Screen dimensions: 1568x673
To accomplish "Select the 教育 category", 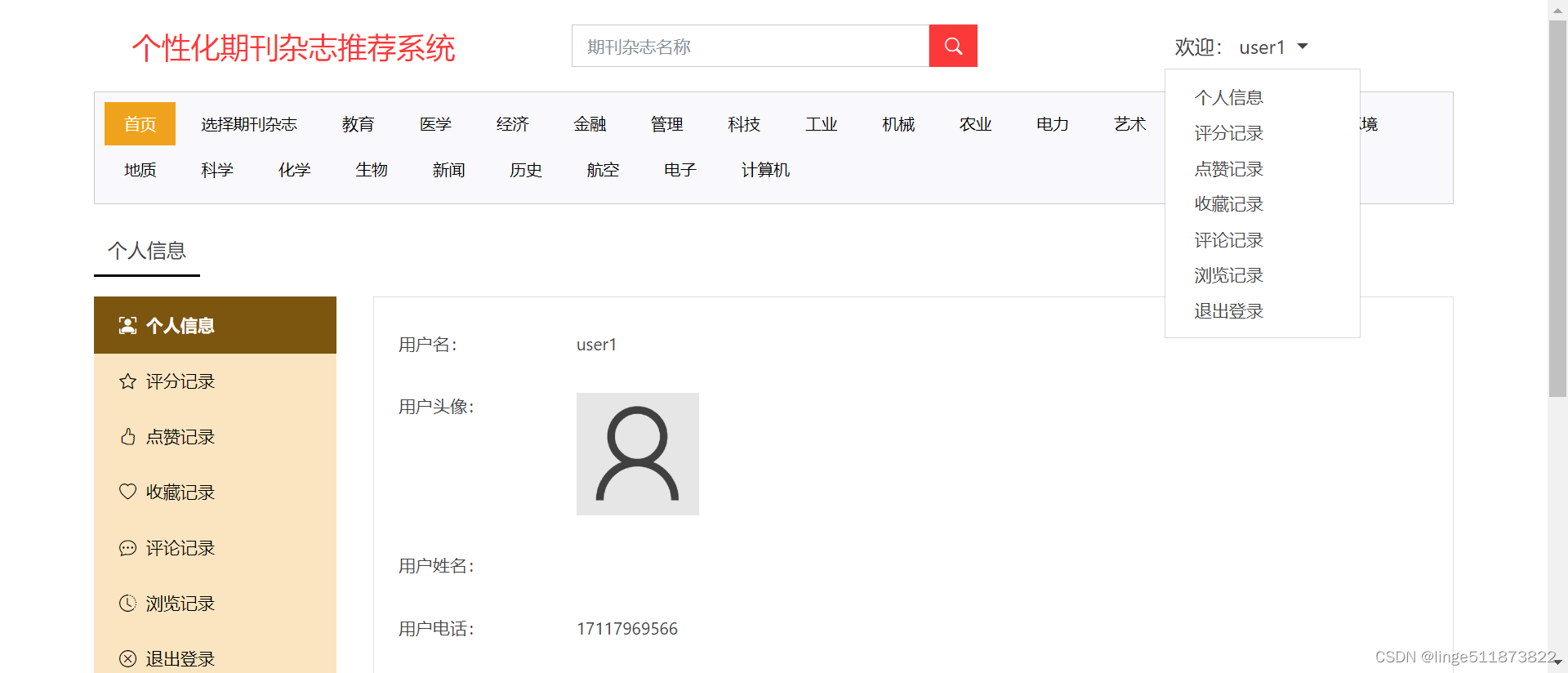I will pos(358,124).
